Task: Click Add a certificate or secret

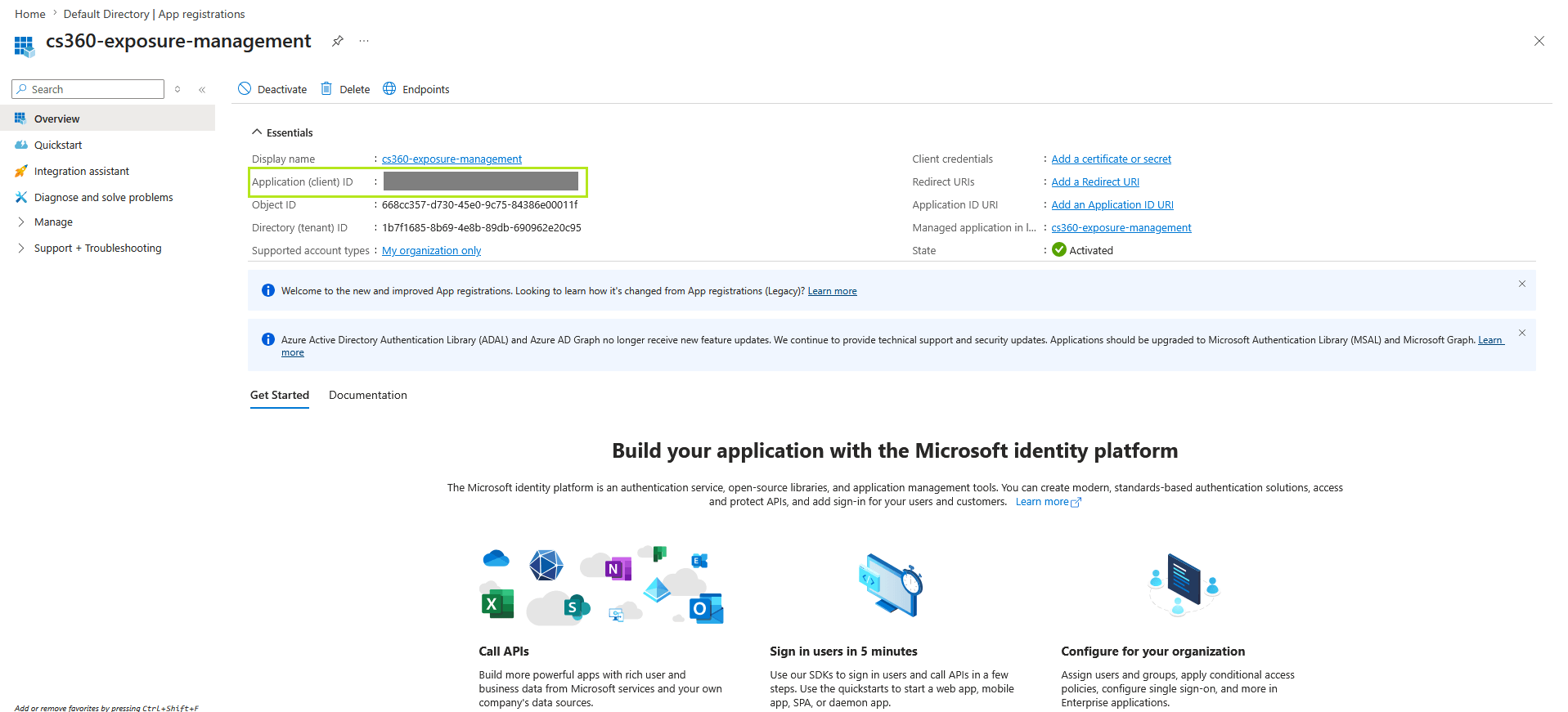Action: [x=1112, y=159]
